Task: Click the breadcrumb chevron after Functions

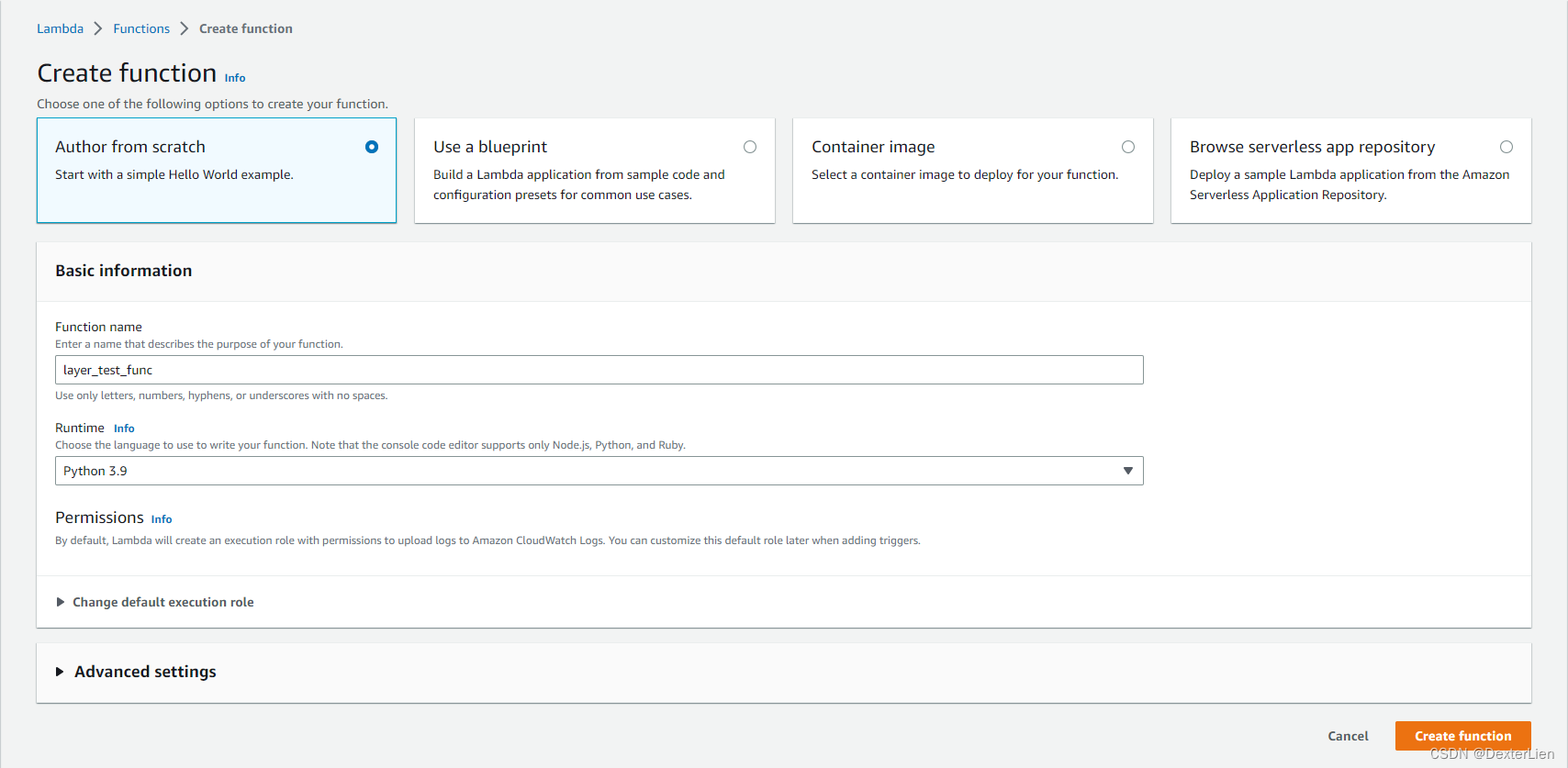Action: pyautogui.click(x=185, y=28)
